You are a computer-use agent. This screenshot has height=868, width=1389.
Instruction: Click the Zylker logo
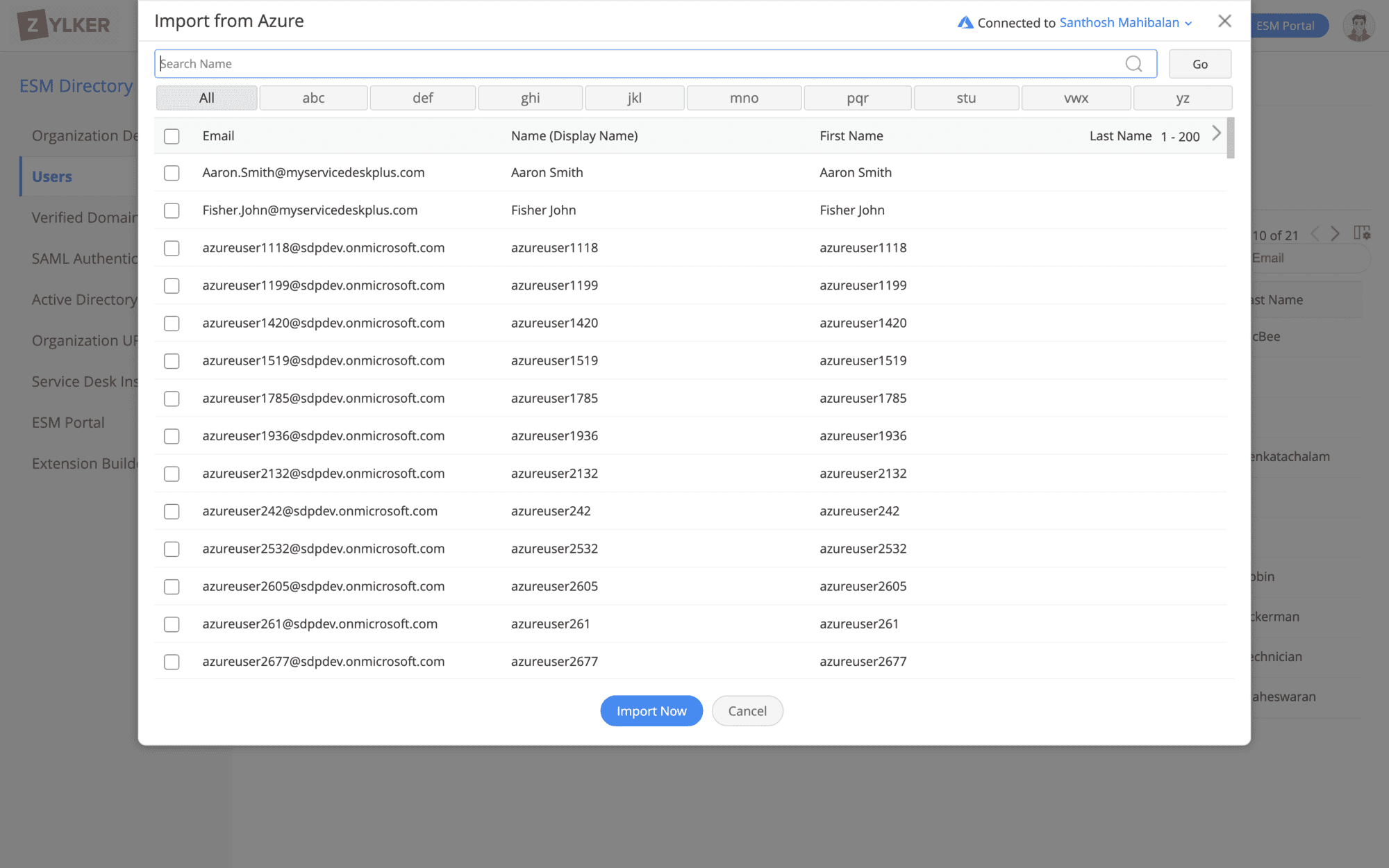tap(64, 25)
